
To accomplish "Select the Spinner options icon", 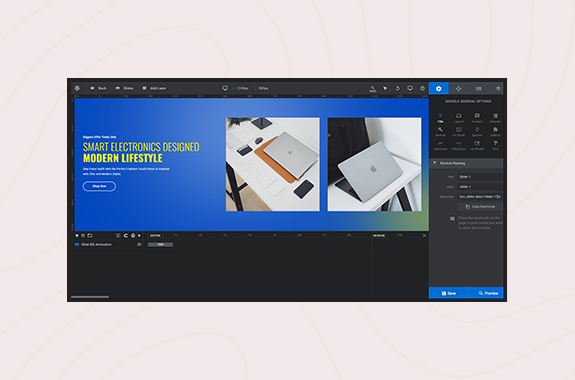I will (477, 131).
